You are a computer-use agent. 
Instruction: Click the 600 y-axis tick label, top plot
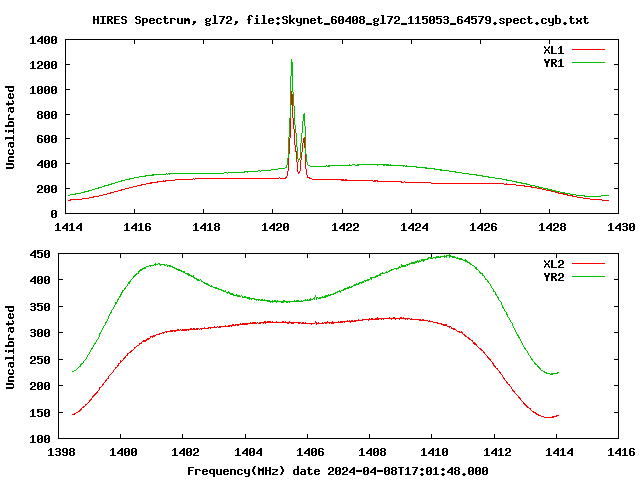[47, 140]
